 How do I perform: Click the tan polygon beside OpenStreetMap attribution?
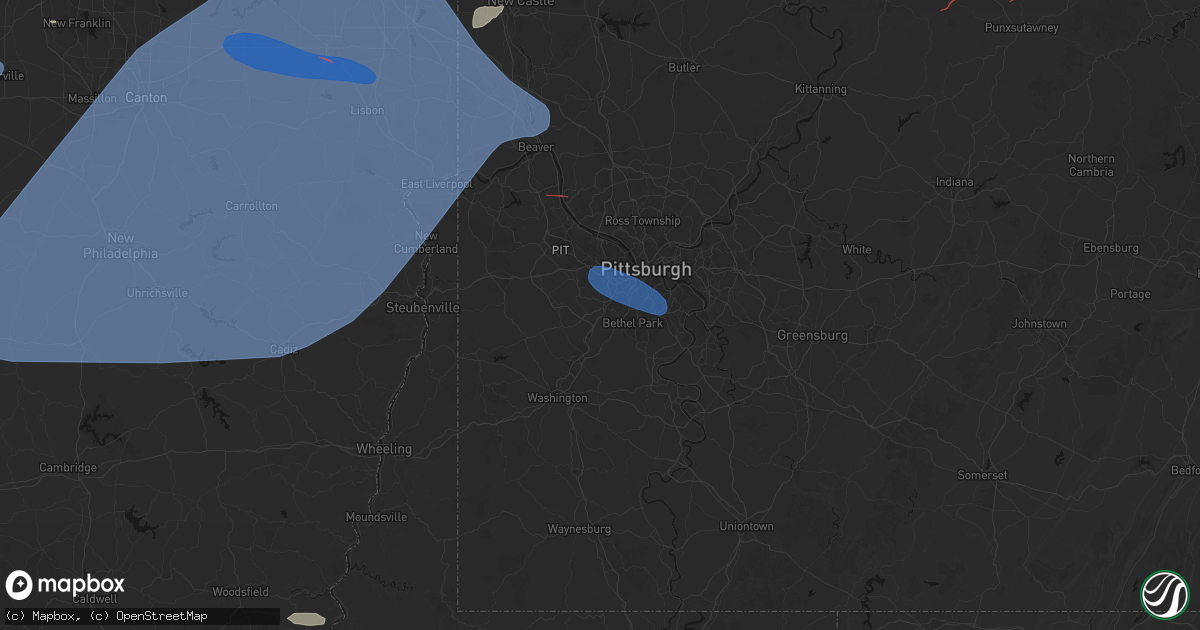(307, 620)
